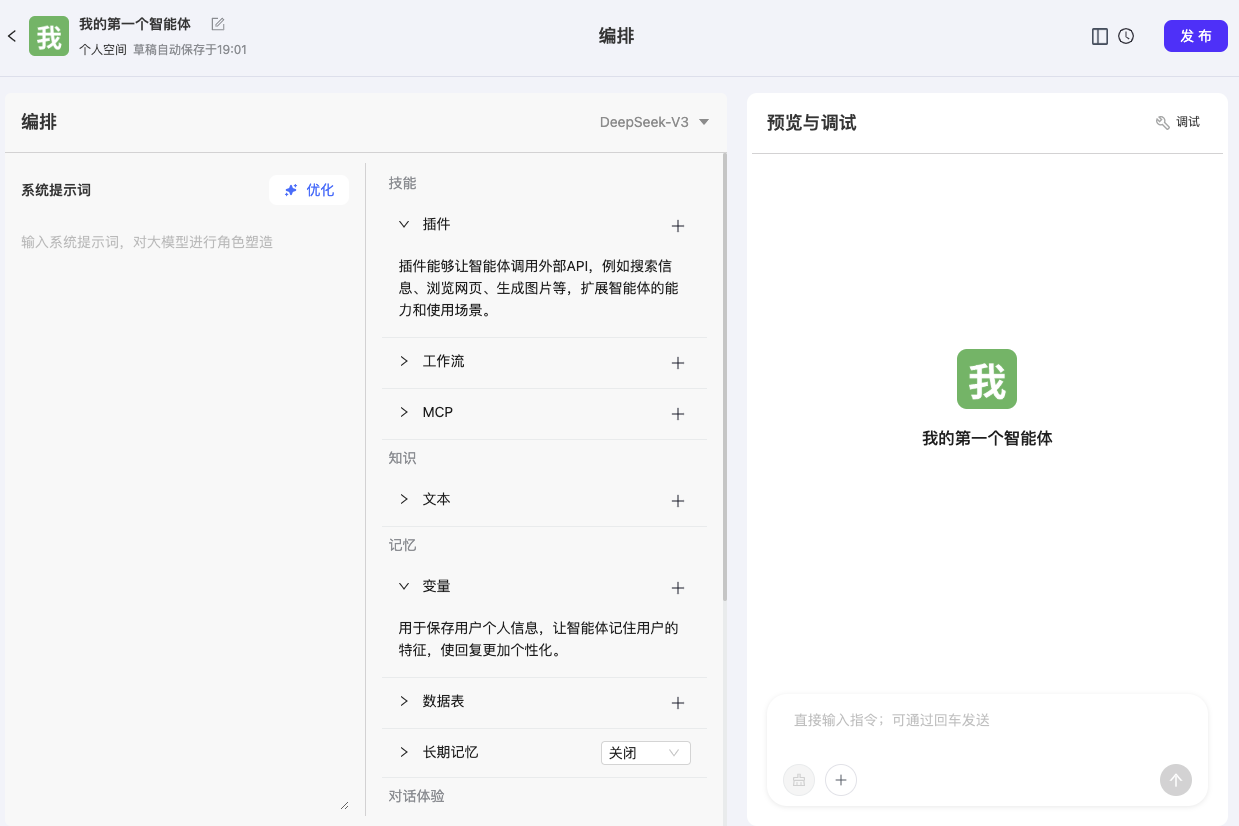Viewport: 1239px width, 826px height.
Task: Add a plugin with the plus icon
Action: [x=677, y=226]
